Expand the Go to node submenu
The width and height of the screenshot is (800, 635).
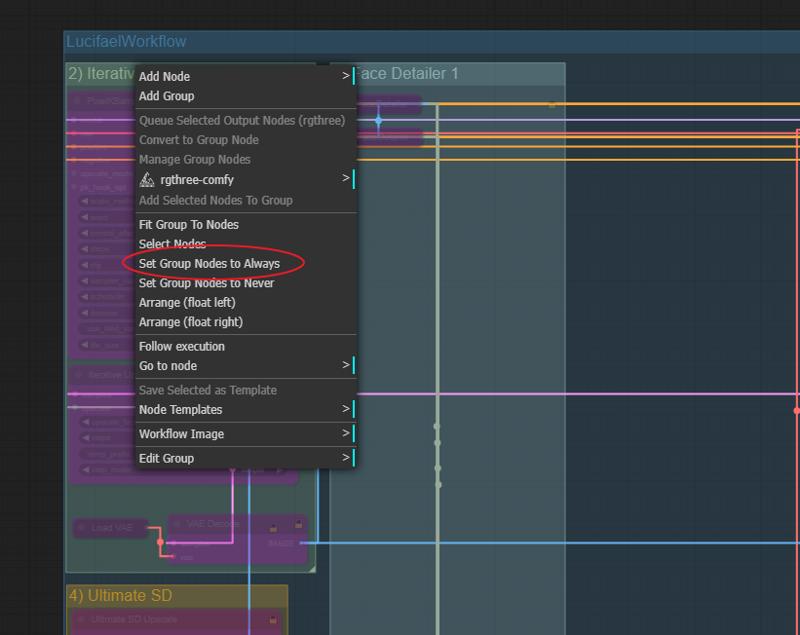pos(246,366)
